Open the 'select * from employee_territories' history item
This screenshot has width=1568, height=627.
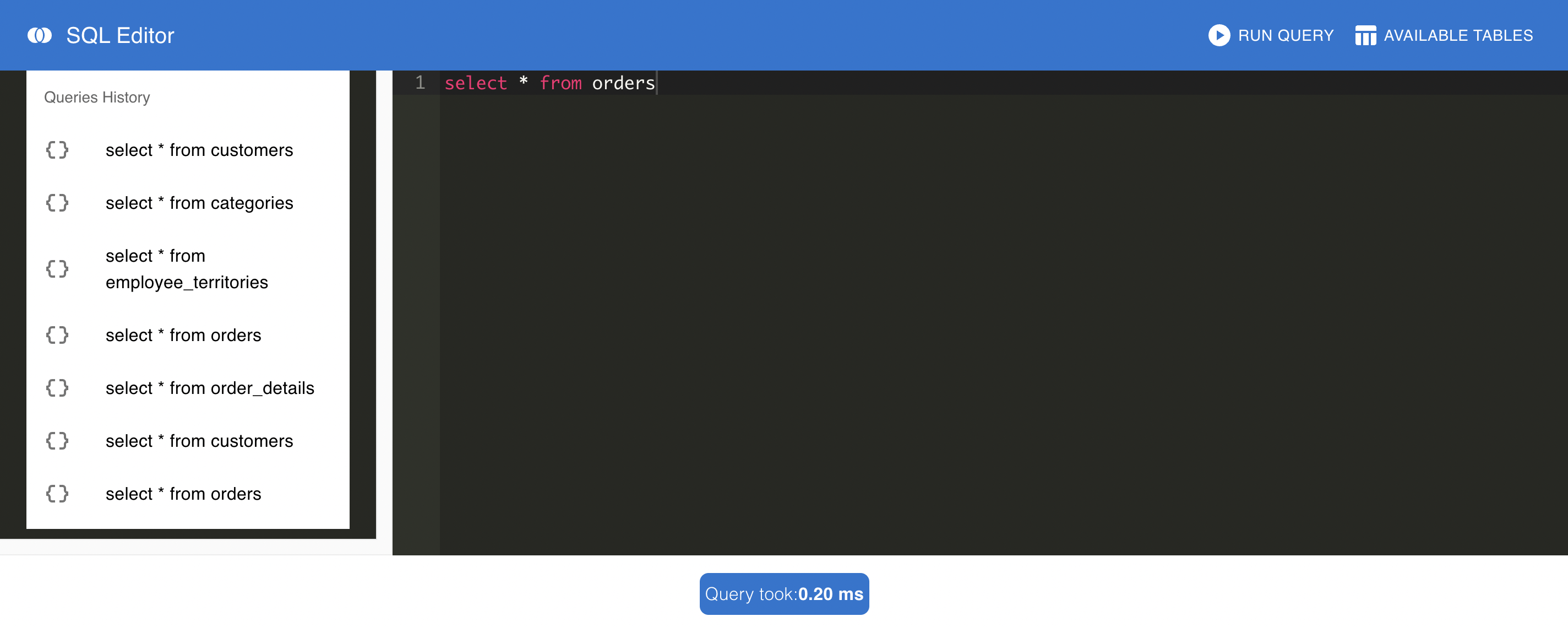click(x=186, y=269)
